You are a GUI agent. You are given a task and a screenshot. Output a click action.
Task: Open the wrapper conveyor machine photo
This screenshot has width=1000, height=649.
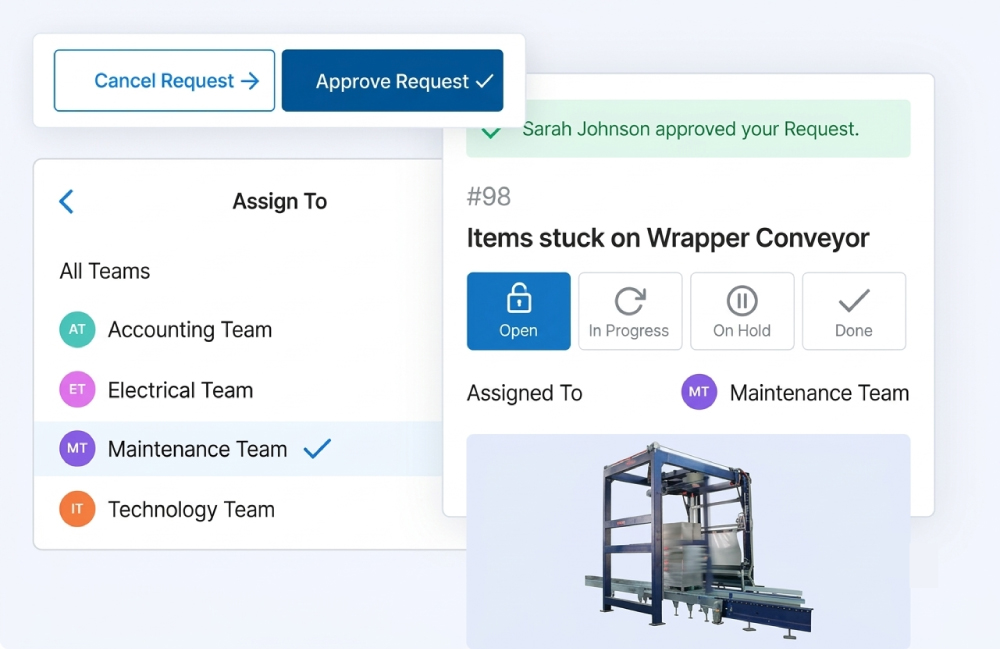(x=688, y=541)
